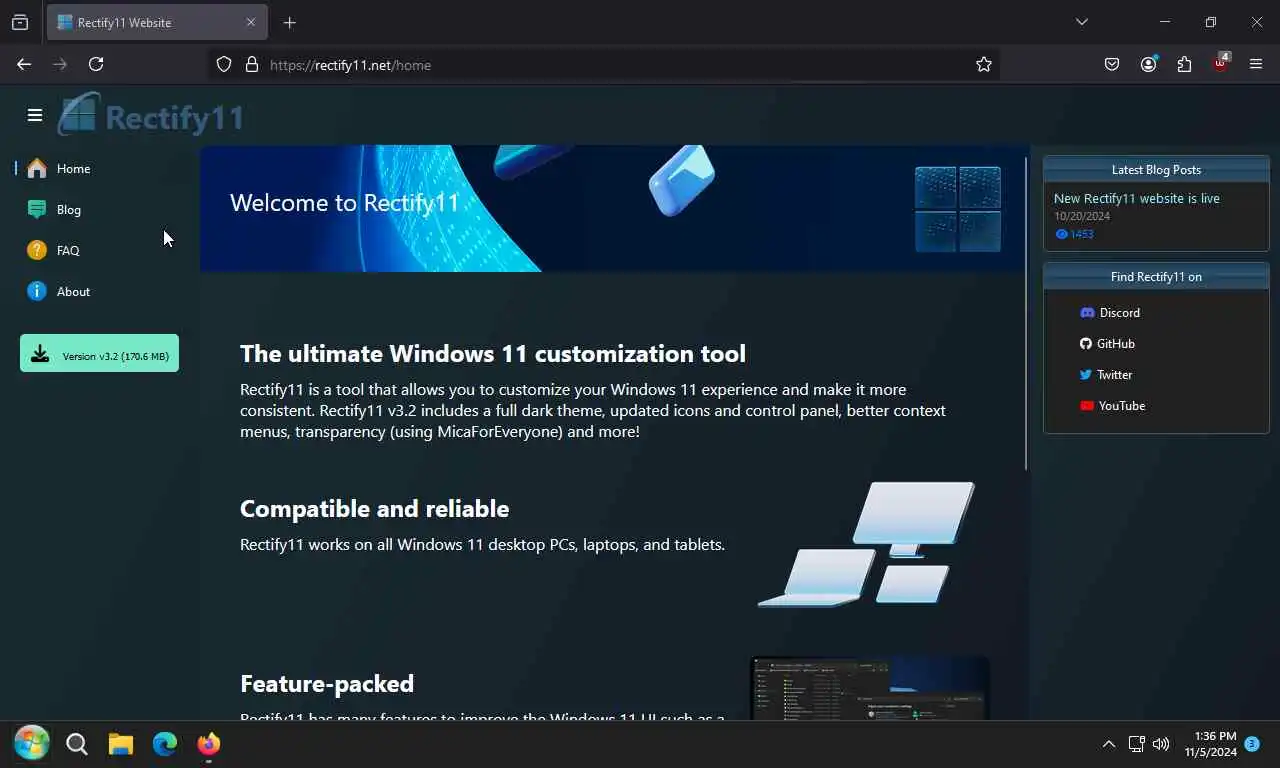This screenshot has height=768, width=1280.
Task: Launch Microsoft Edge from taskbar
Action: click(165, 744)
